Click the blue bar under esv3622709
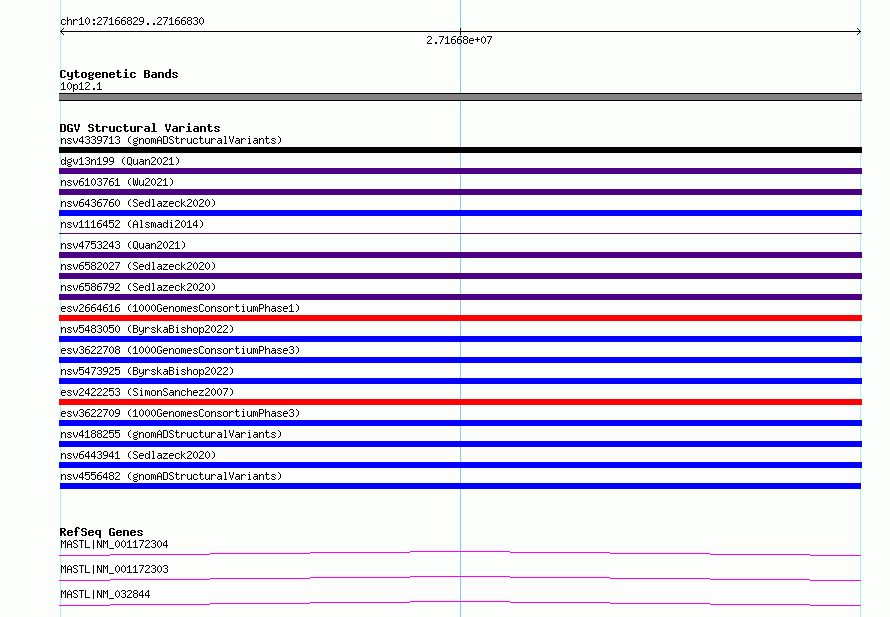 pyautogui.click(x=460, y=423)
